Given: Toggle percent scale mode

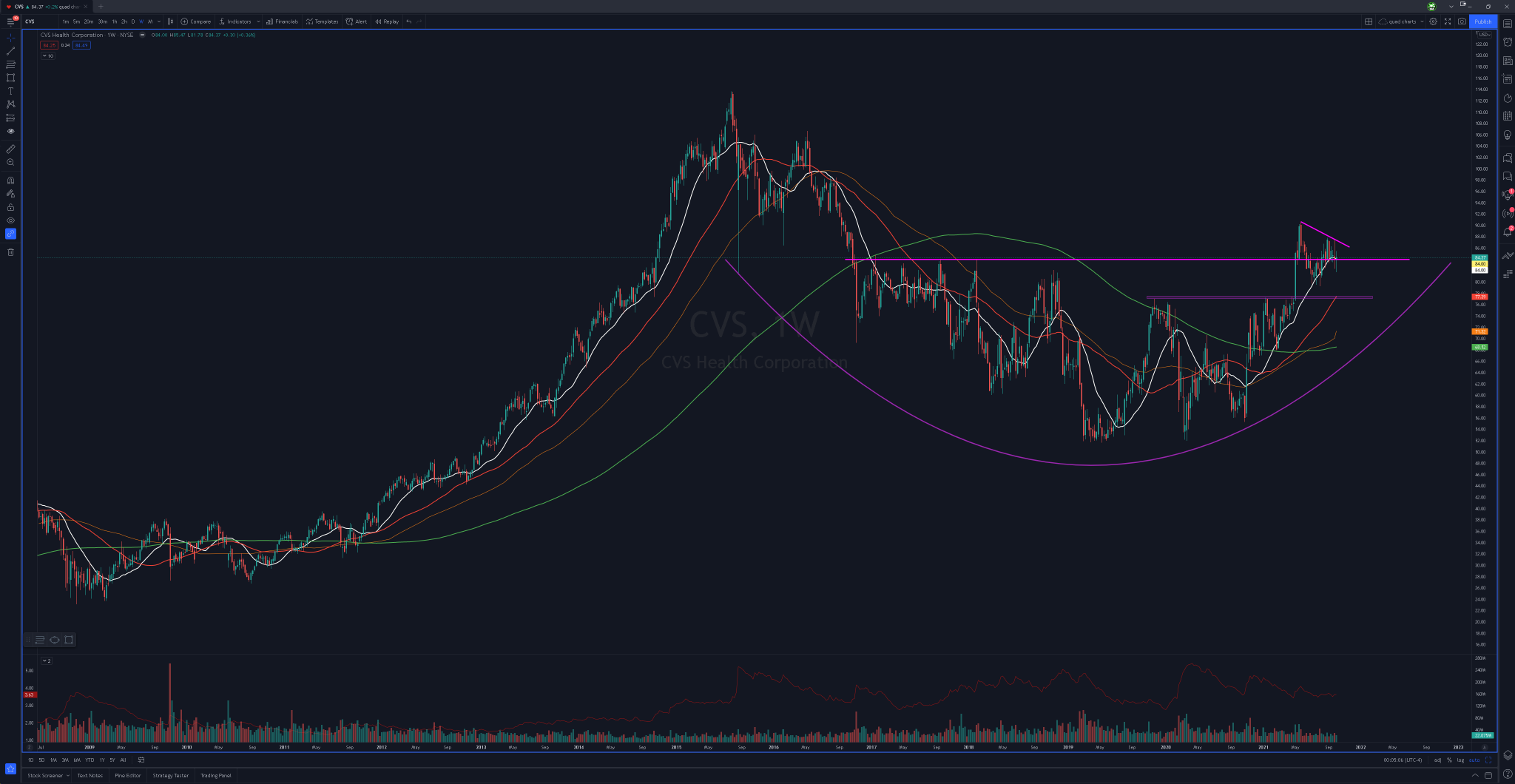Looking at the screenshot, I should [x=1449, y=760].
